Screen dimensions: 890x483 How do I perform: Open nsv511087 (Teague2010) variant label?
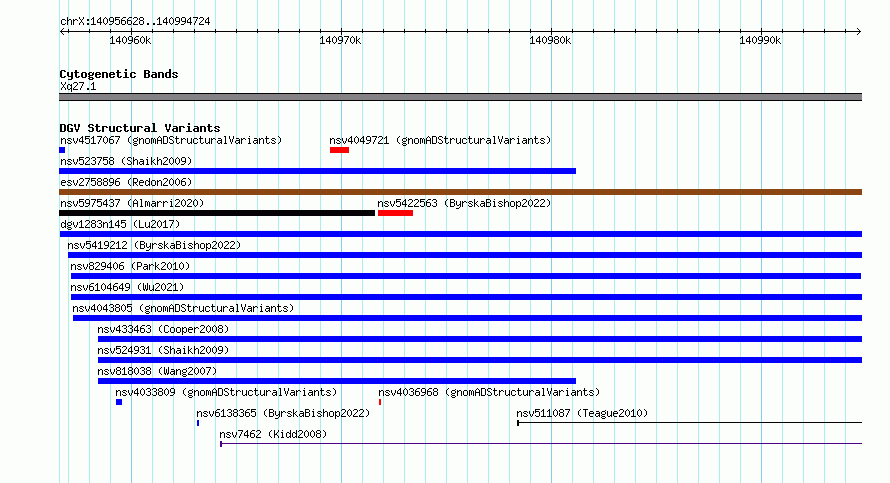point(582,413)
